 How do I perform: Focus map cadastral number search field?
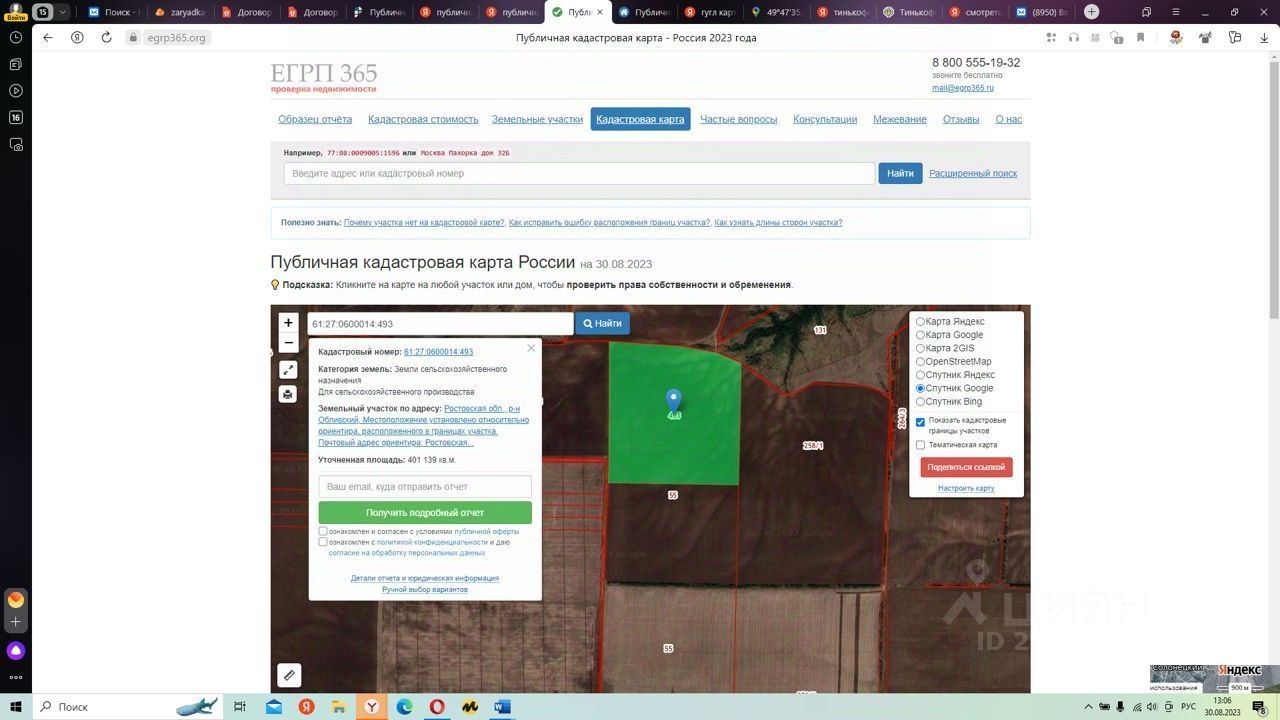pos(440,324)
